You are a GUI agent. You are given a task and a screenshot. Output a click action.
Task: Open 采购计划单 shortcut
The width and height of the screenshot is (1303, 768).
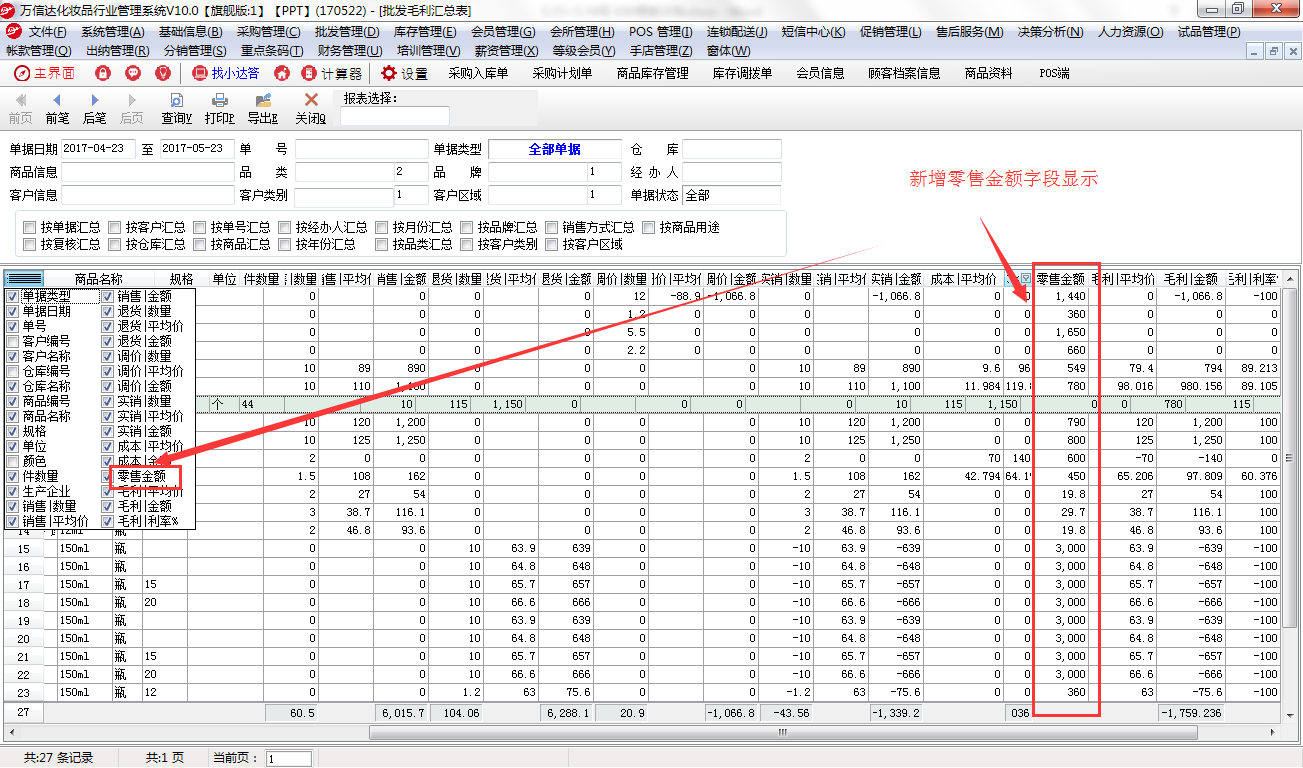point(562,73)
